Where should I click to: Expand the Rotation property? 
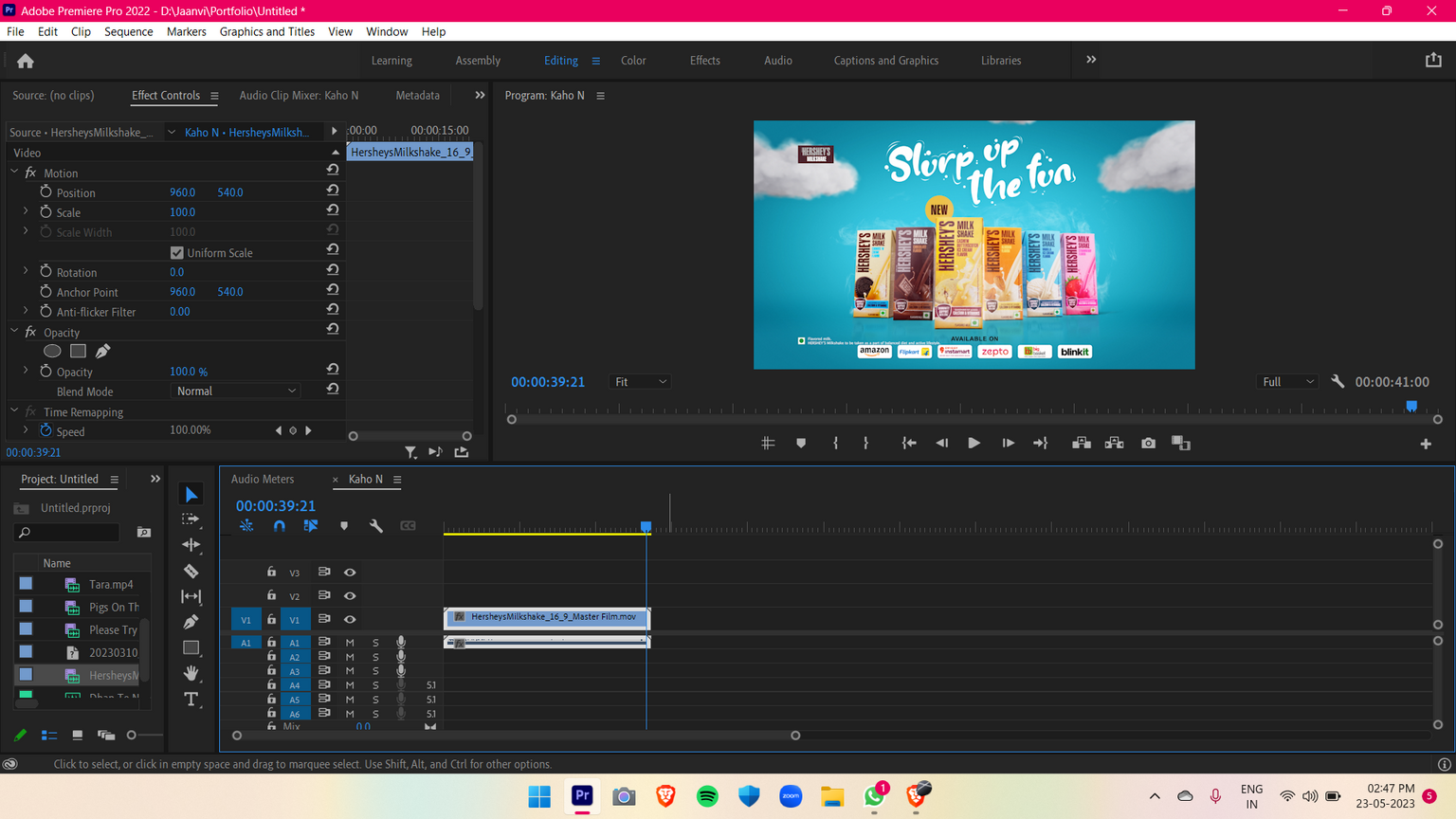click(x=26, y=271)
